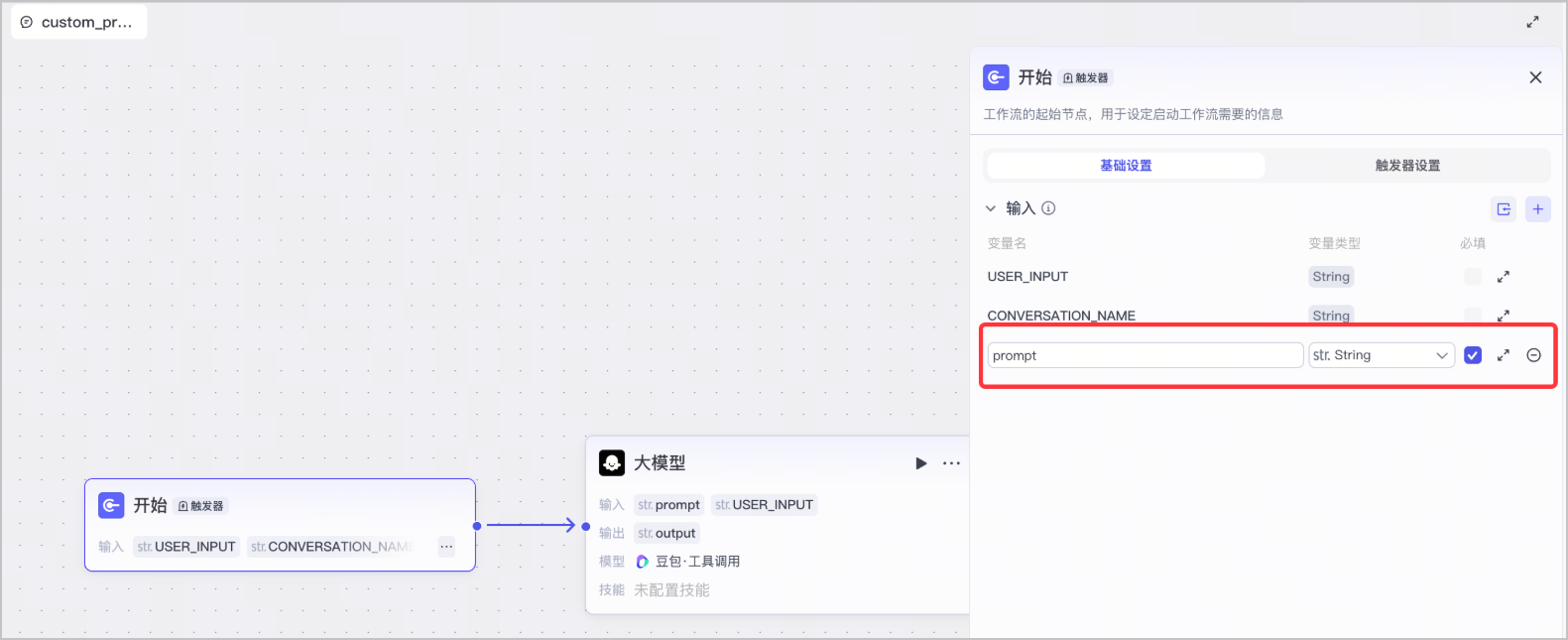Screen dimensions: 1568x640
Task: Click the String type of CONVERSATION_NAME
Action: point(1331,316)
